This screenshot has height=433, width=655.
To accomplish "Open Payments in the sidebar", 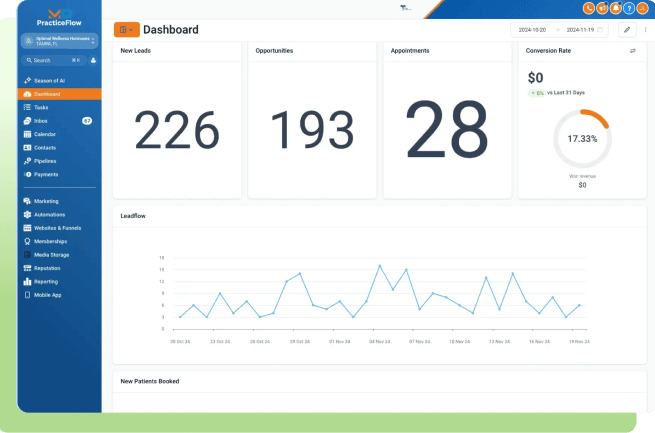I will (x=59, y=174).
